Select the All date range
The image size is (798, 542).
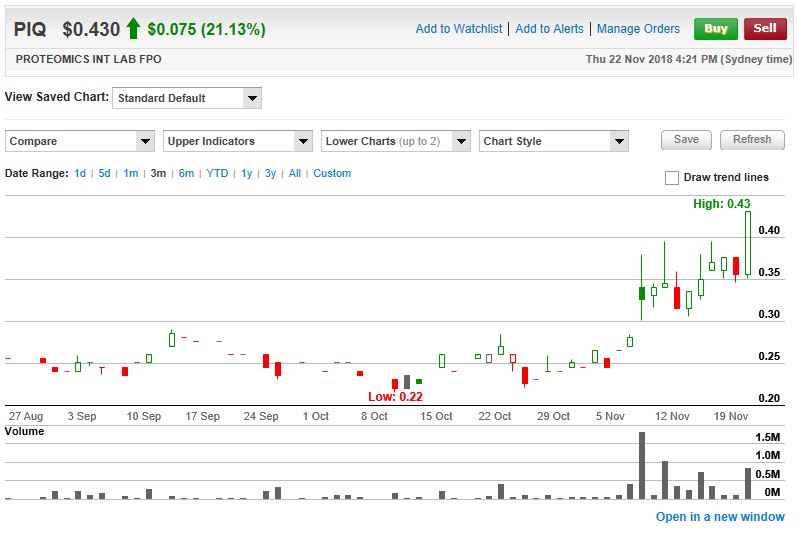point(295,173)
